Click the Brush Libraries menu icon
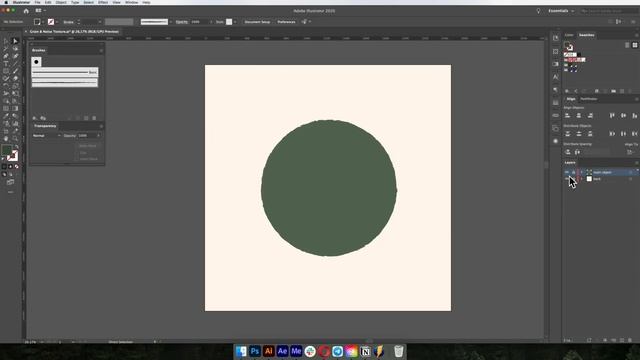 click(35, 118)
